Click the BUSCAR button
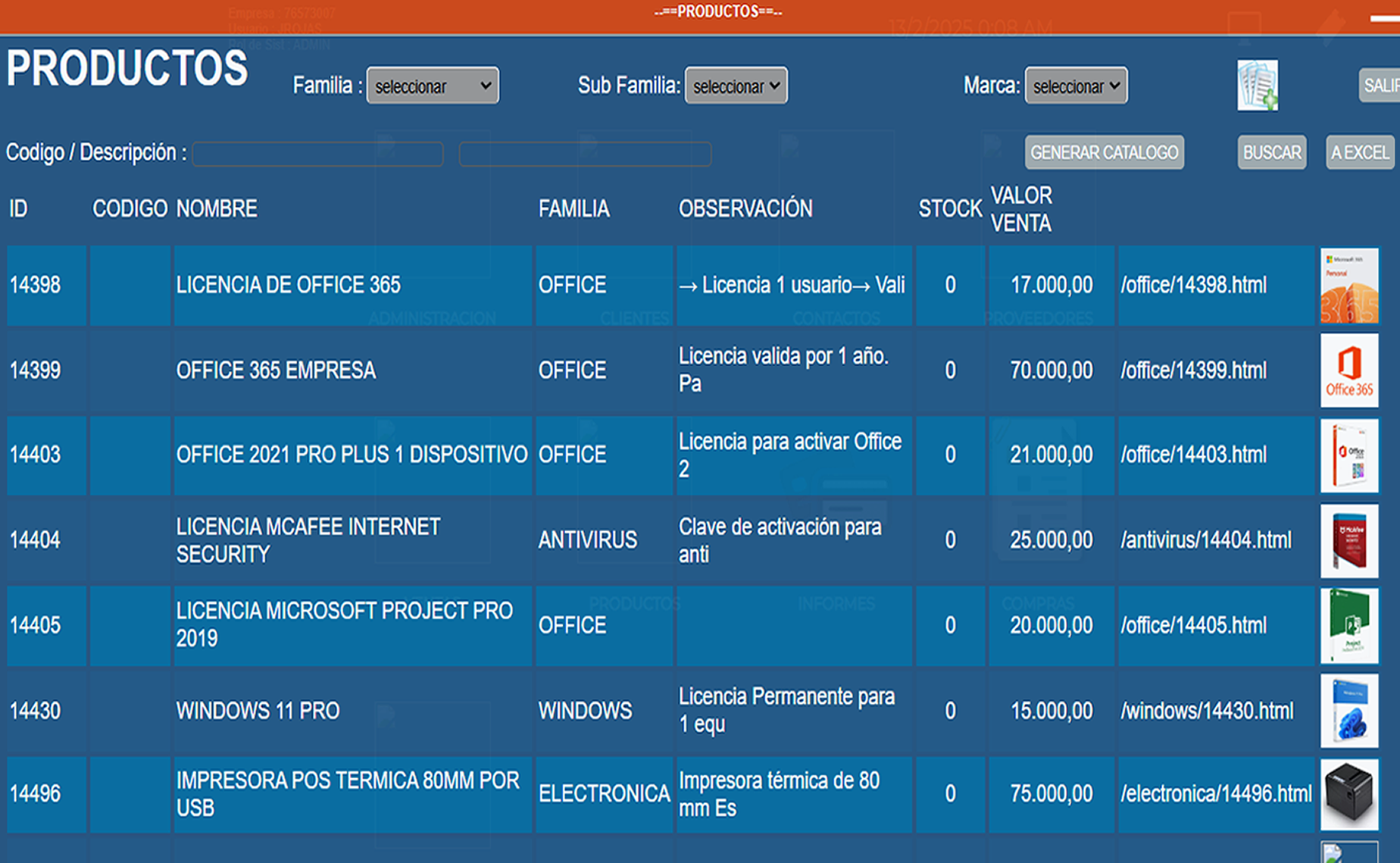 point(1272,152)
